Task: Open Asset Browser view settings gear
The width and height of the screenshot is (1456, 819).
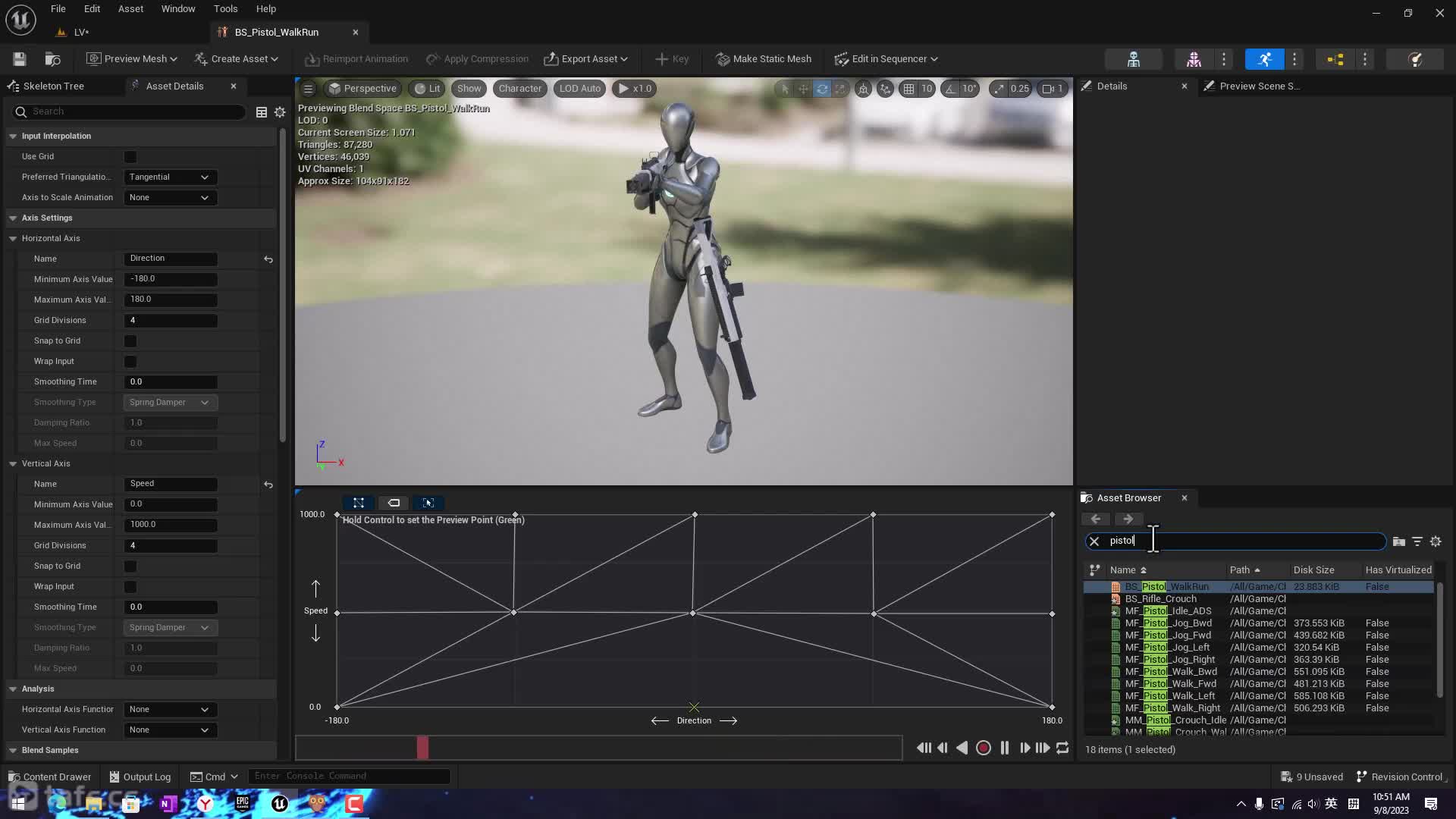Action: 1436,541
